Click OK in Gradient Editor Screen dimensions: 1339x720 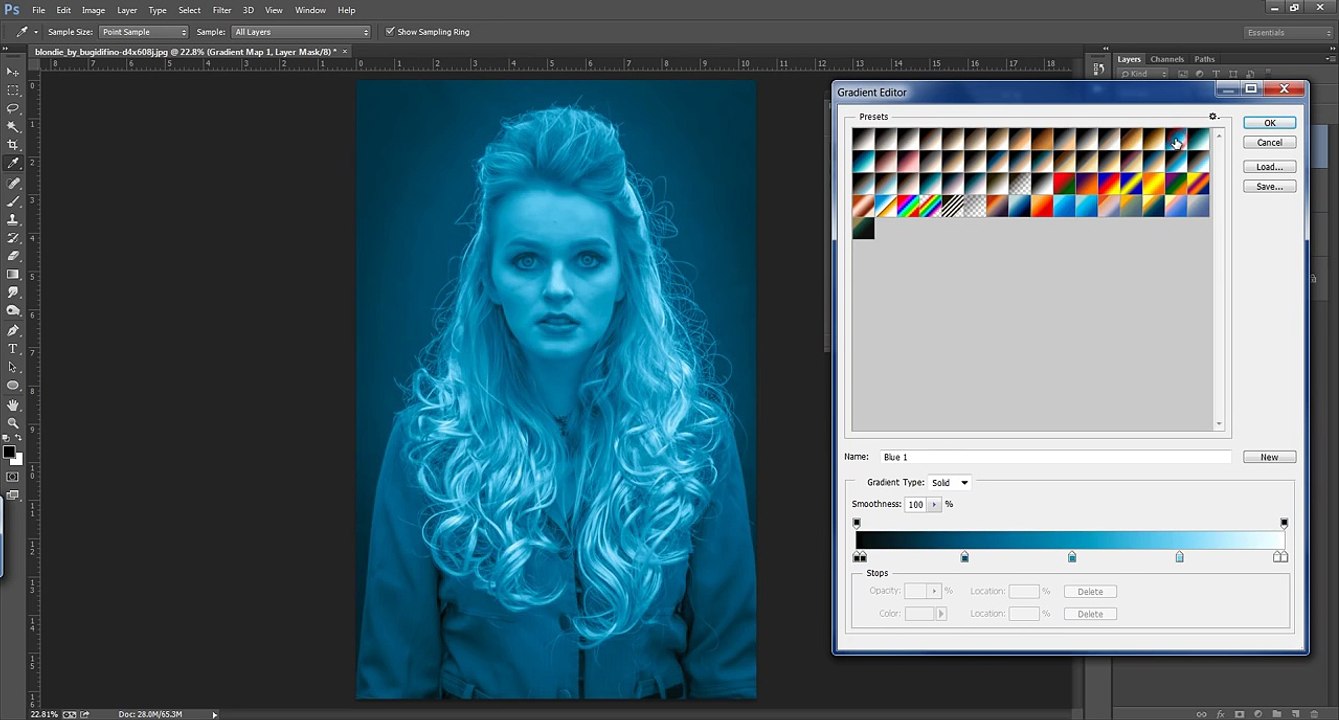coord(1269,123)
